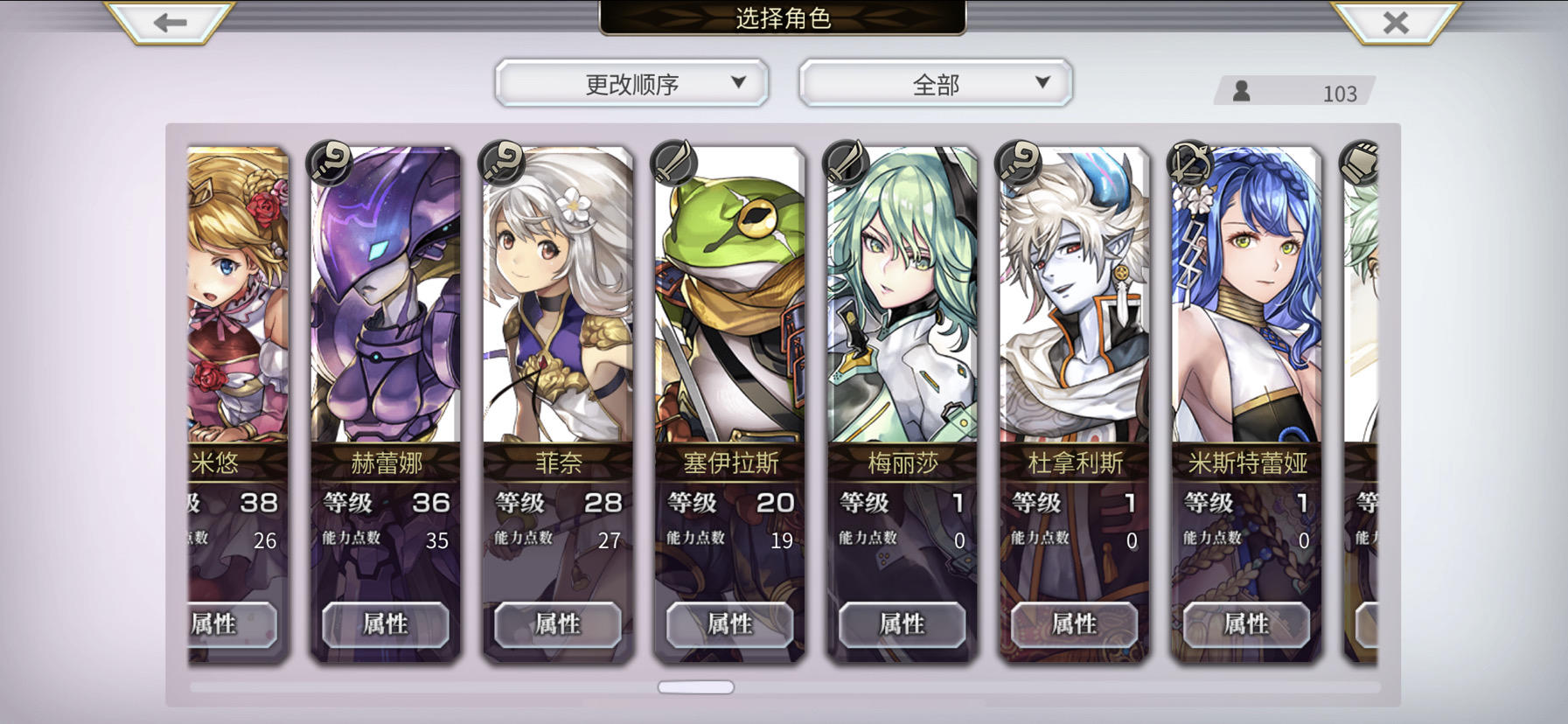View 属性 of 塞伊拉斯
This screenshot has height=724, width=1568.
(x=730, y=624)
